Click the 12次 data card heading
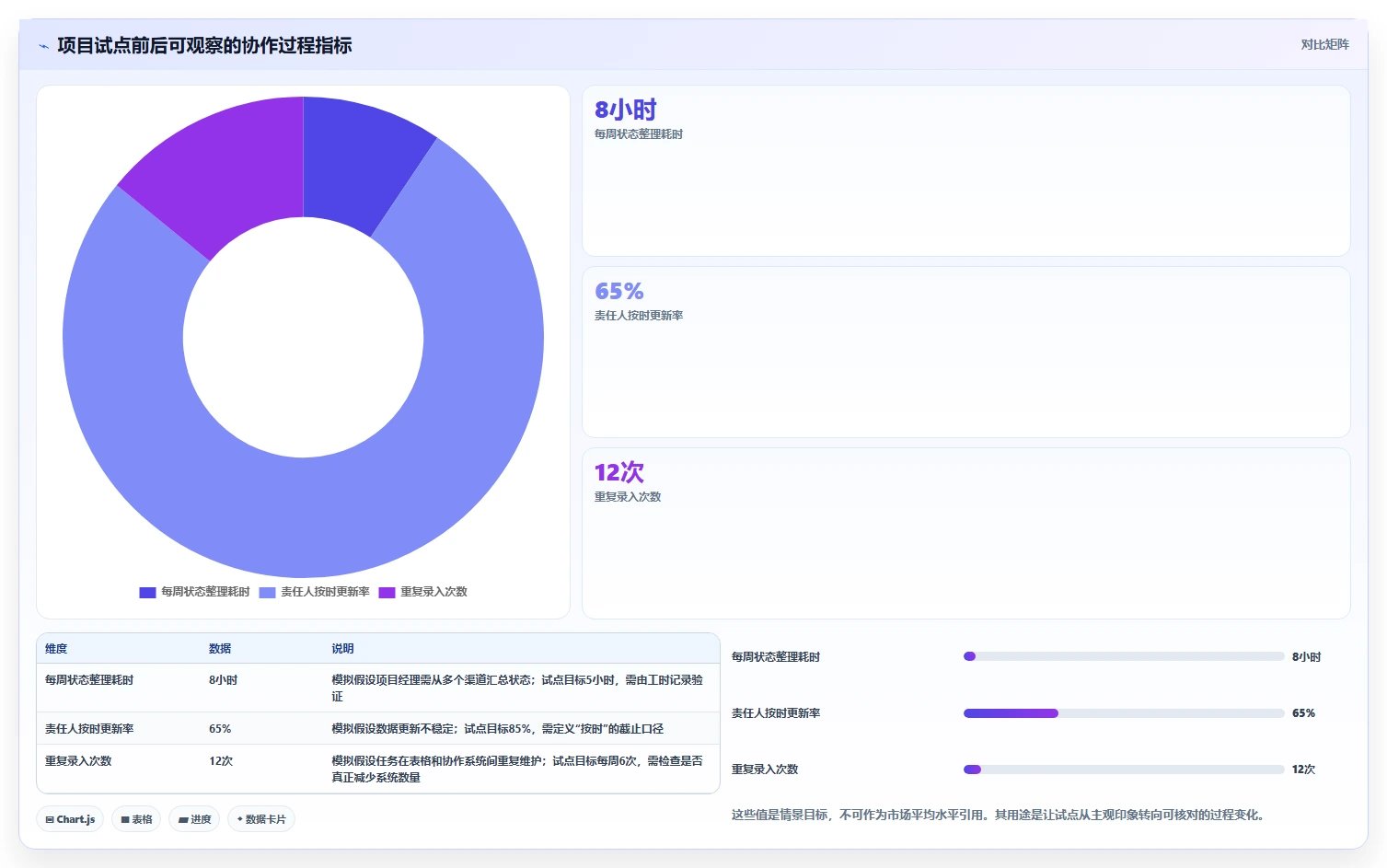The image size is (1387, 868). 619,472
